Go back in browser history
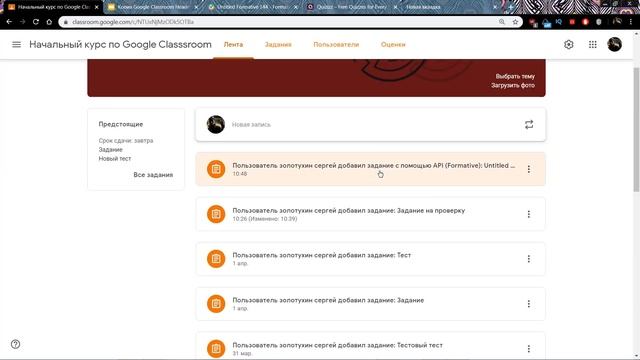Screen dimensions: 640x360 tap(9, 22)
